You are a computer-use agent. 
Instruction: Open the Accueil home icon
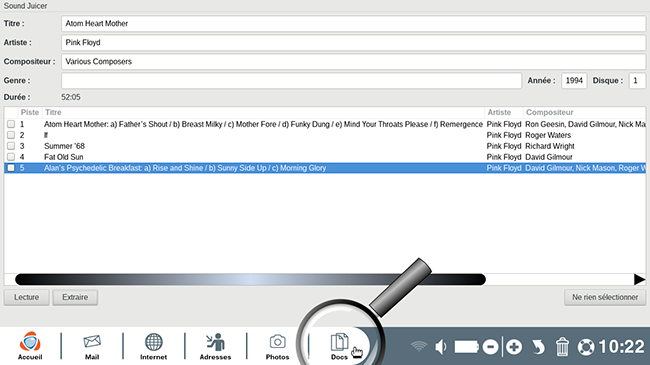pyautogui.click(x=30, y=346)
